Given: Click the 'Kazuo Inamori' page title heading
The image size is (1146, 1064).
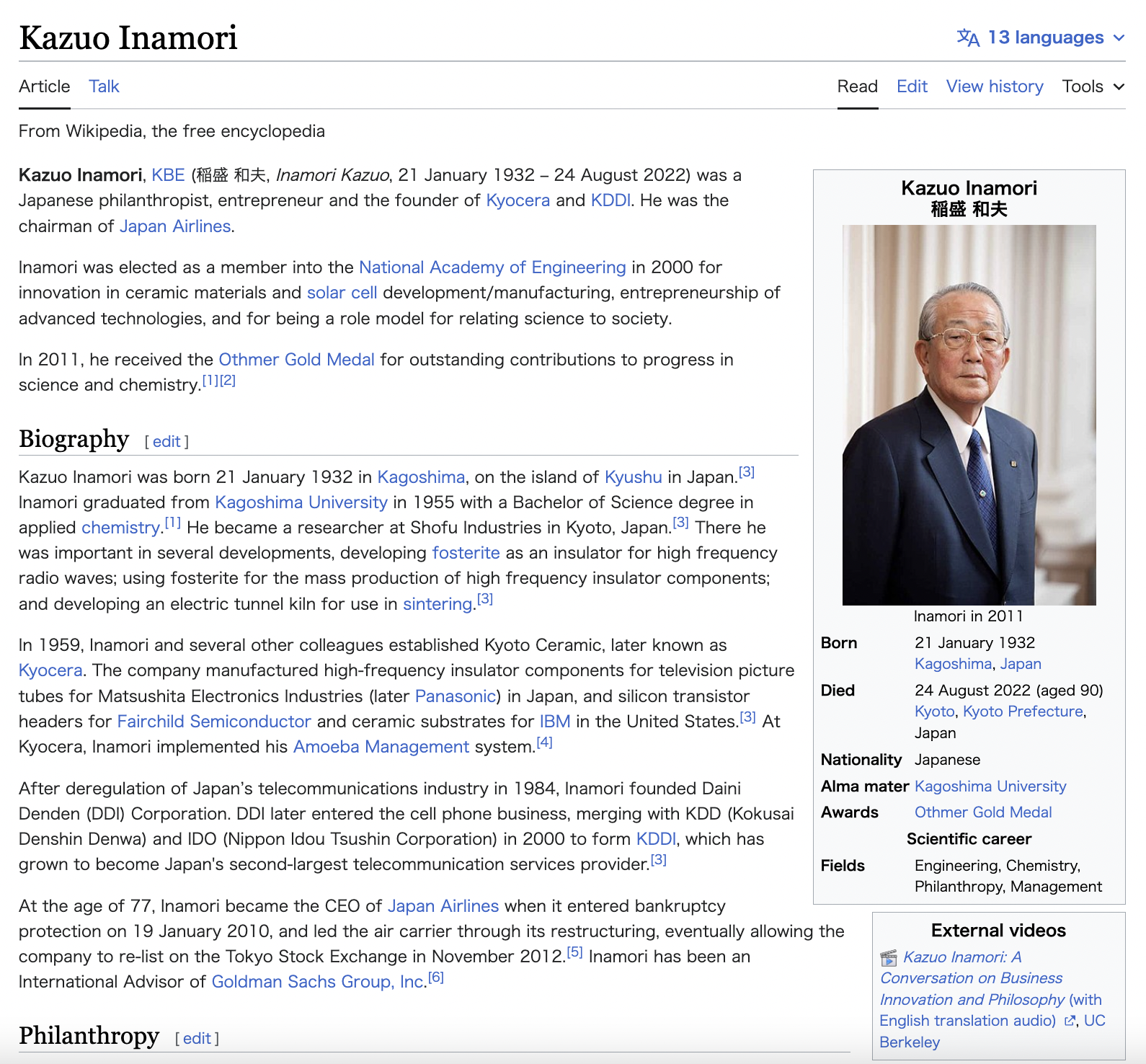Looking at the screenshot, I should [x=128, y=37].
